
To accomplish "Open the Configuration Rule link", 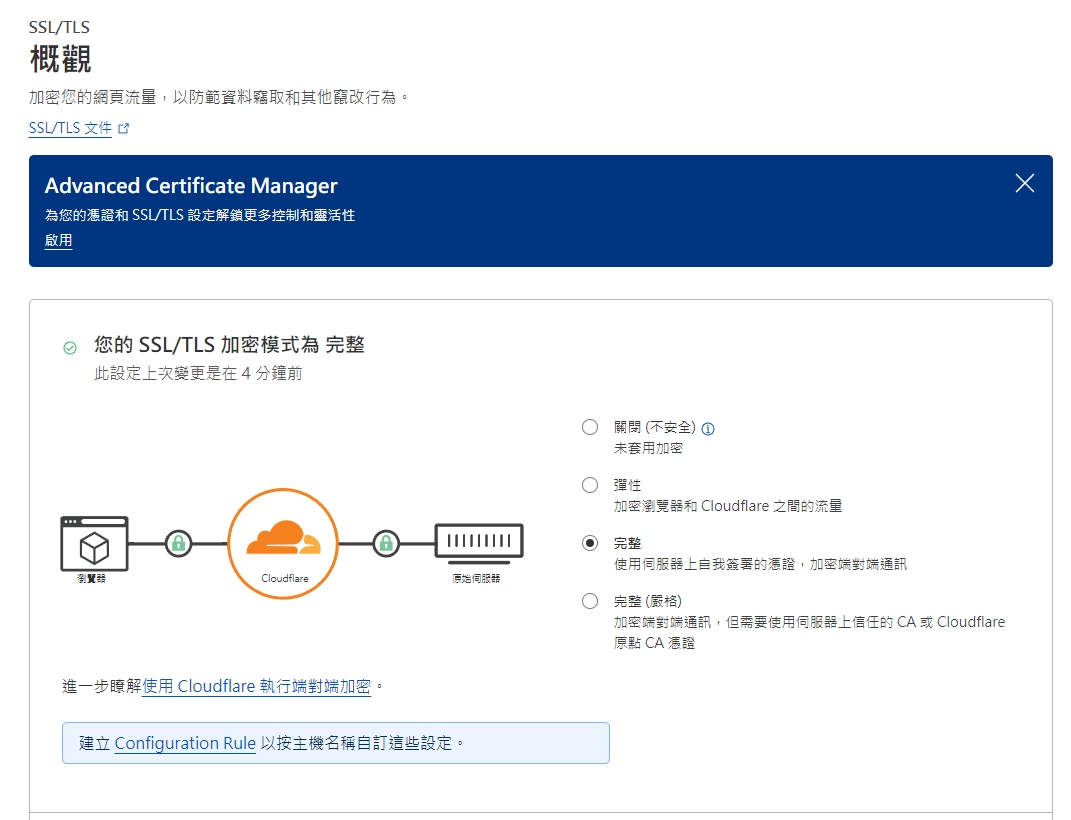I will [184, 743].
